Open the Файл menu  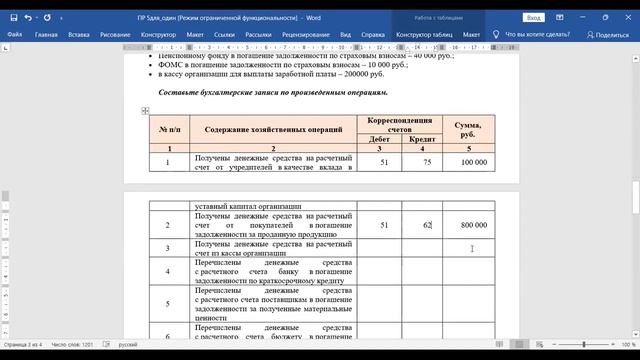click(15, 35)
